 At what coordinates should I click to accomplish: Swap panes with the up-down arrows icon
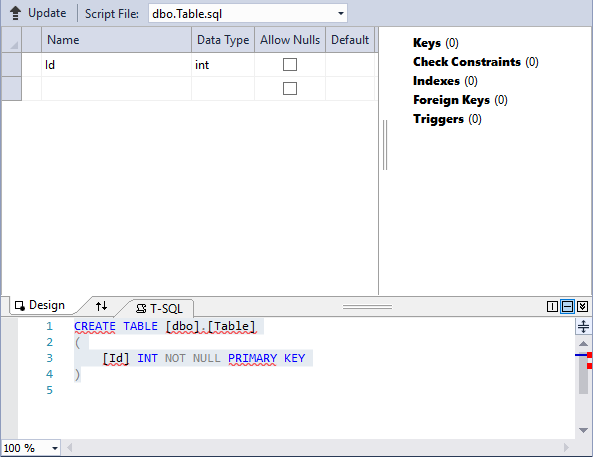(101, 306)
